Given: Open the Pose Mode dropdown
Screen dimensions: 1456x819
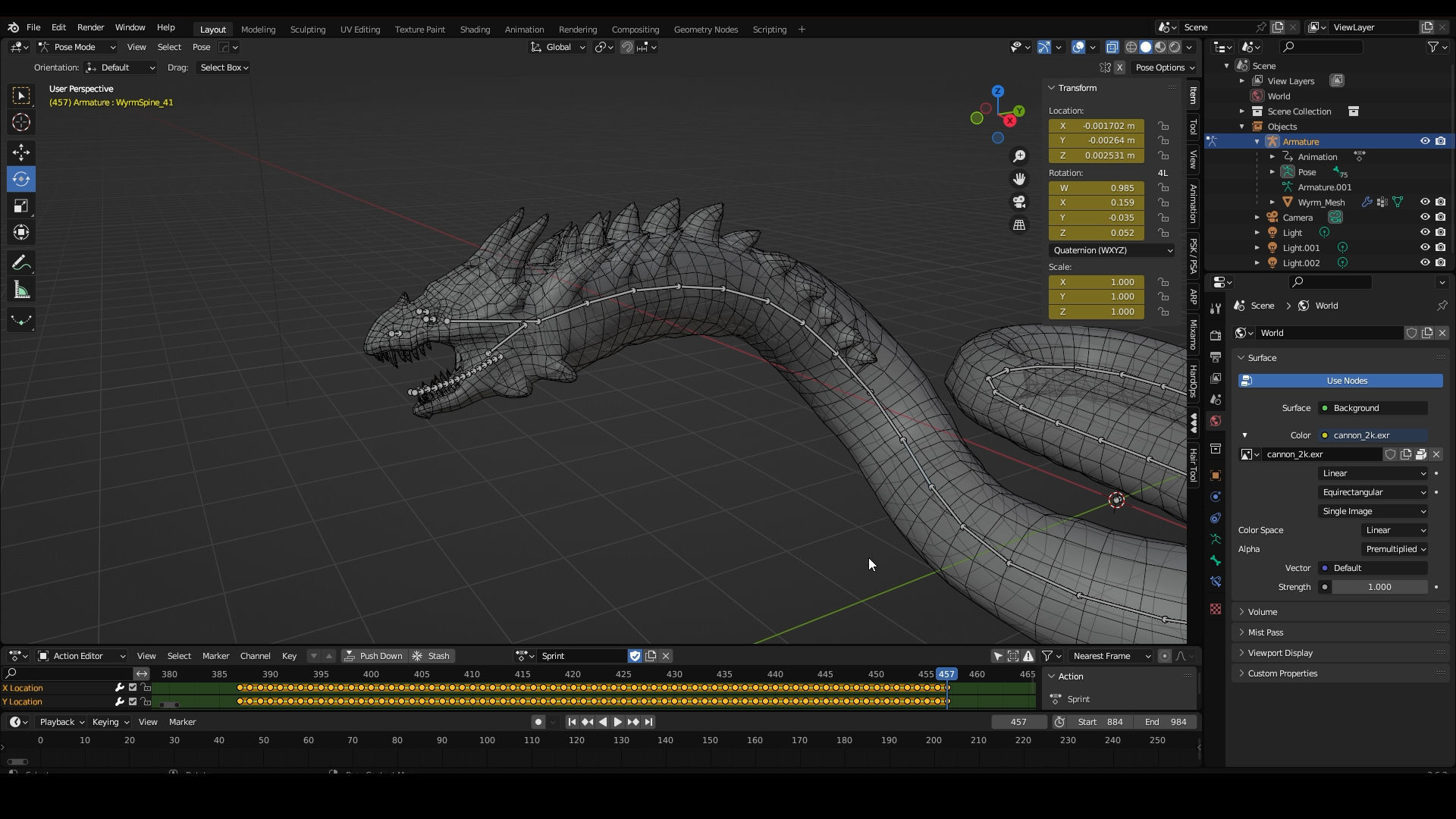Looking at the screenshot, I should coord(77,47).
